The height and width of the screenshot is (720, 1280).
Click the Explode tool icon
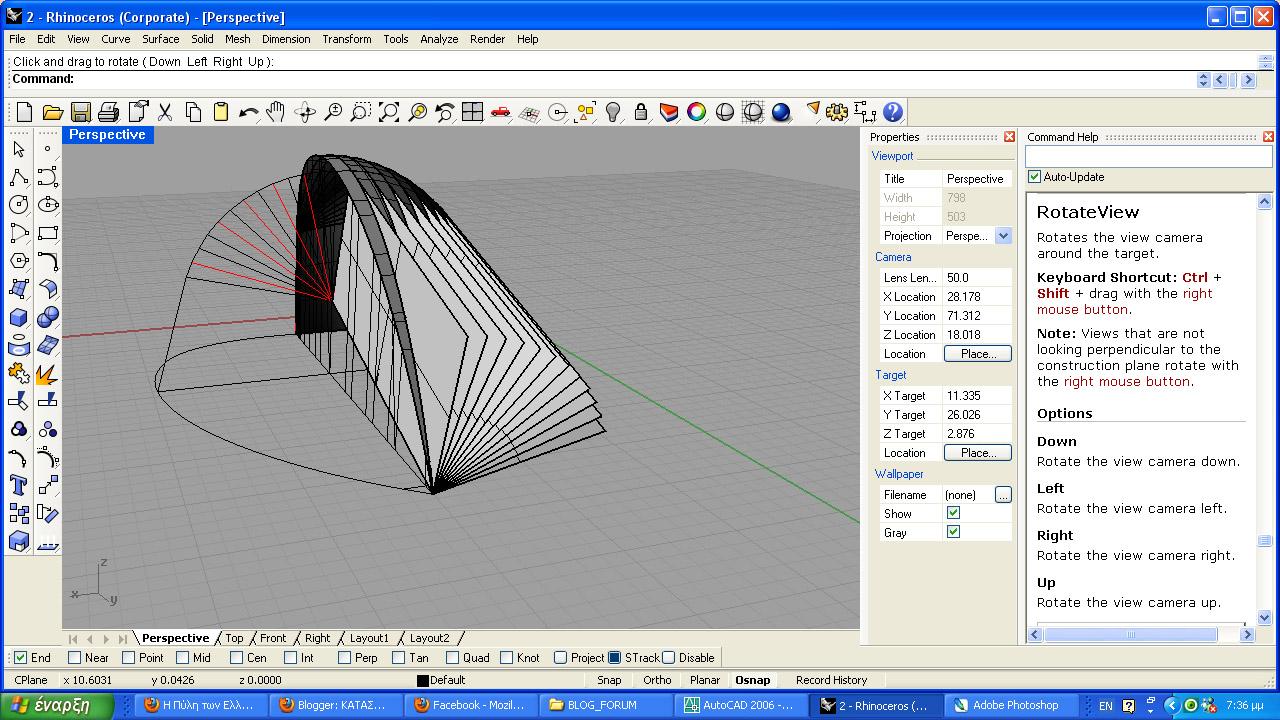pyautogui.click(x=47, y=374)
